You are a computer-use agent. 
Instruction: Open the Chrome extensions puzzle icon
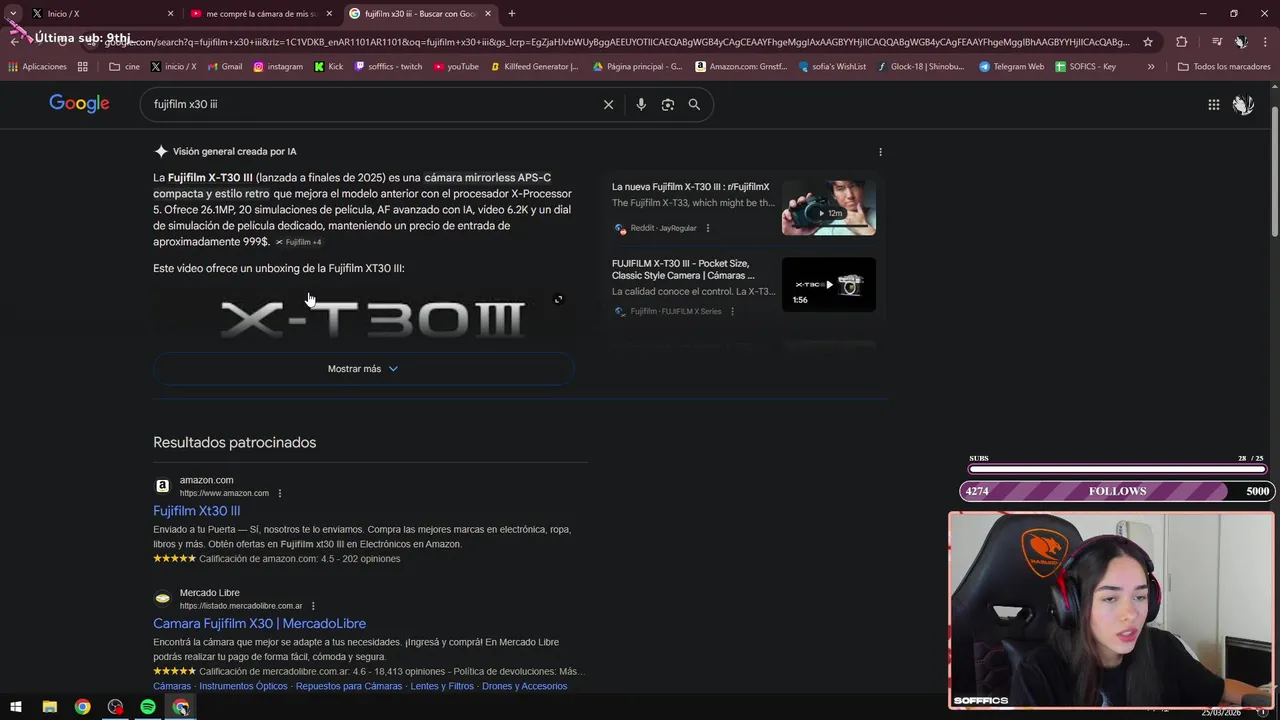click(x=1181, y=42)
